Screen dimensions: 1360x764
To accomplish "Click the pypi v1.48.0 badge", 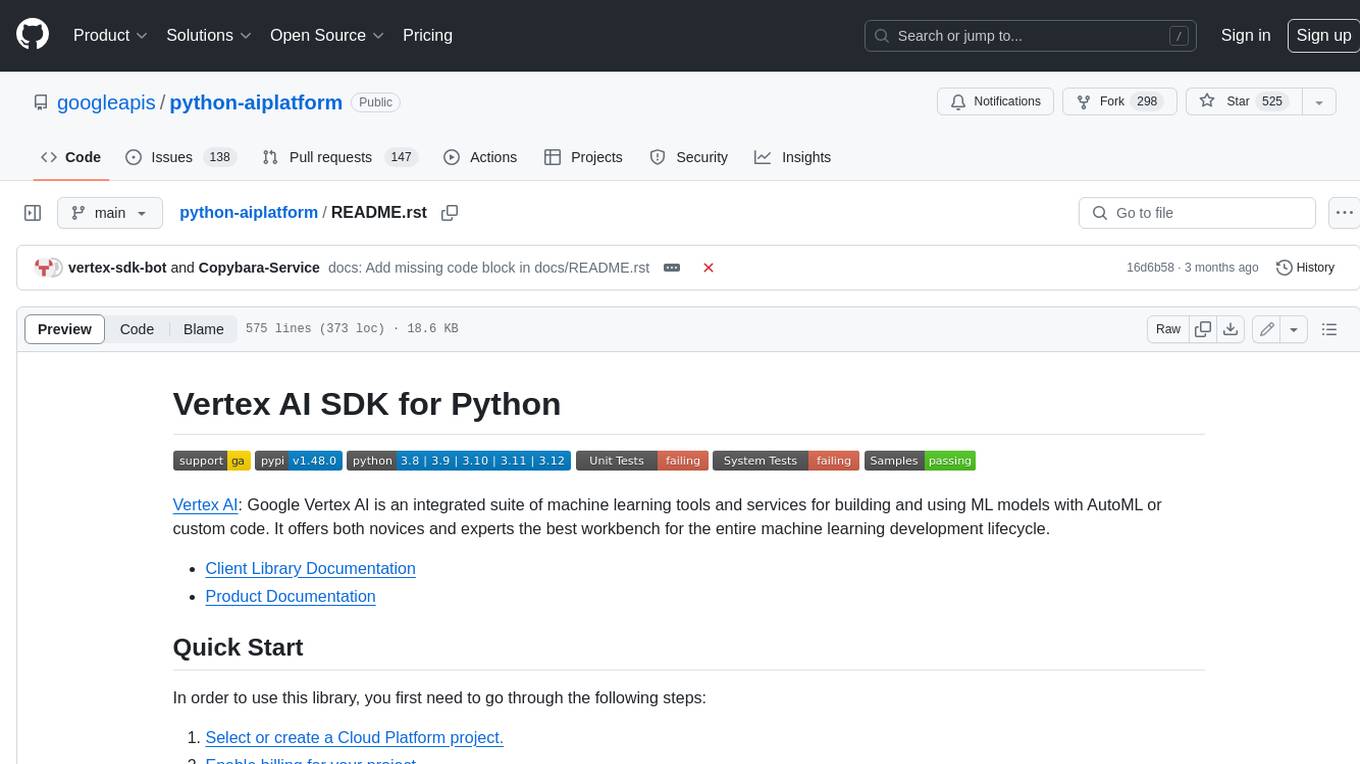I will click(298, 461).
